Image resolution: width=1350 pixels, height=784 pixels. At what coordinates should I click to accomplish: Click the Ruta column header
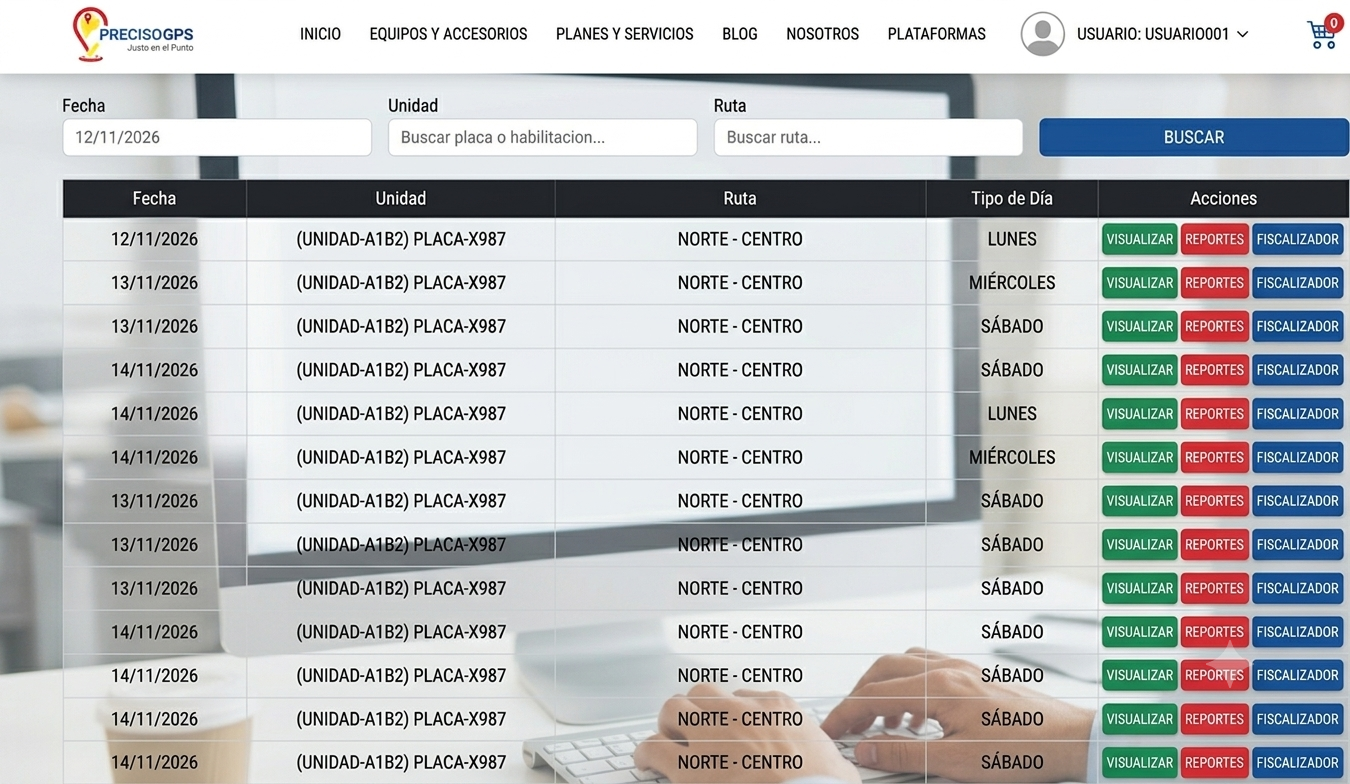click(740, 198)
